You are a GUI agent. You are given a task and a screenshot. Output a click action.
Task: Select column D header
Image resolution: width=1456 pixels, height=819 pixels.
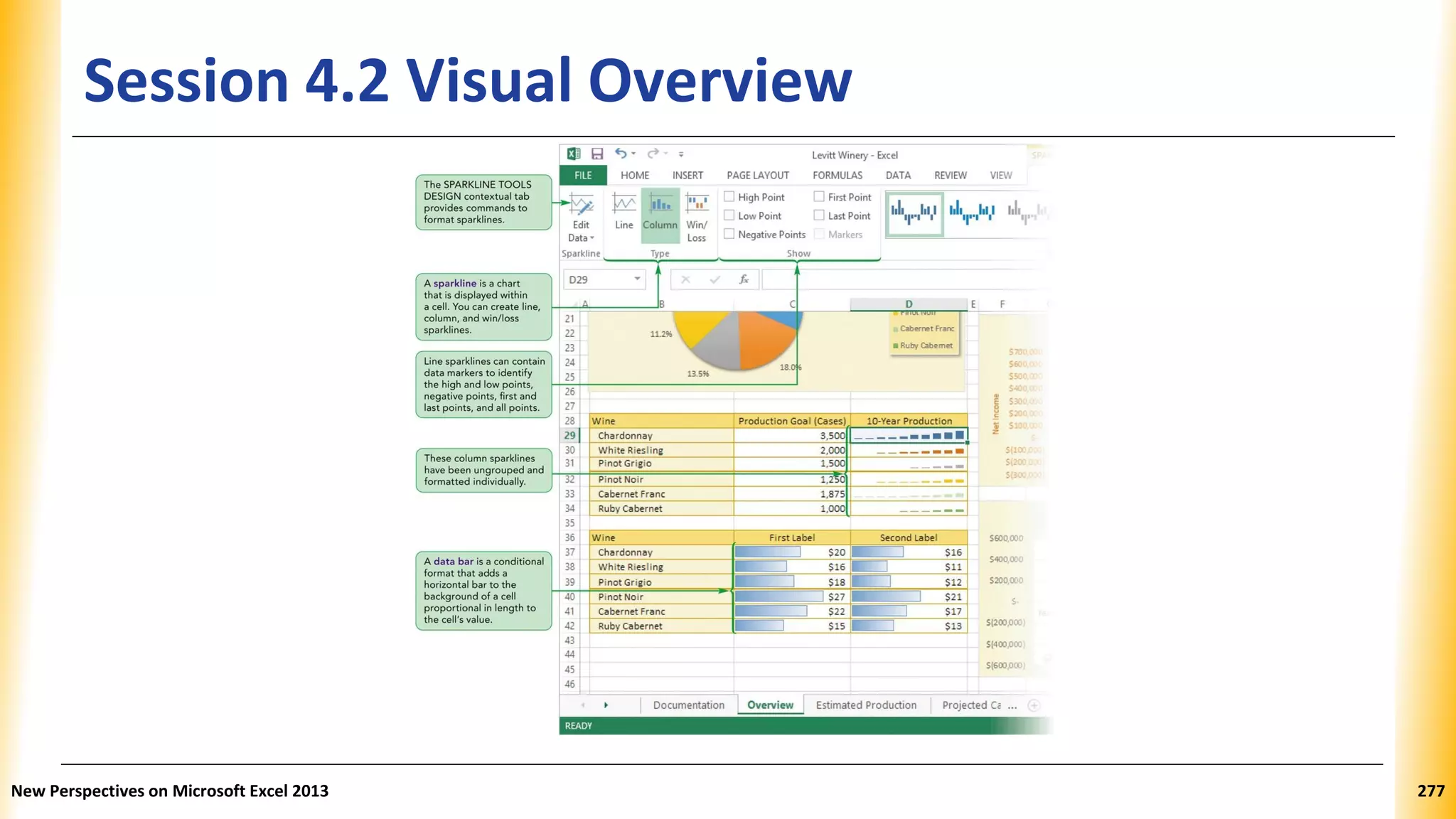pyautogui.click(x=909, y=304)
